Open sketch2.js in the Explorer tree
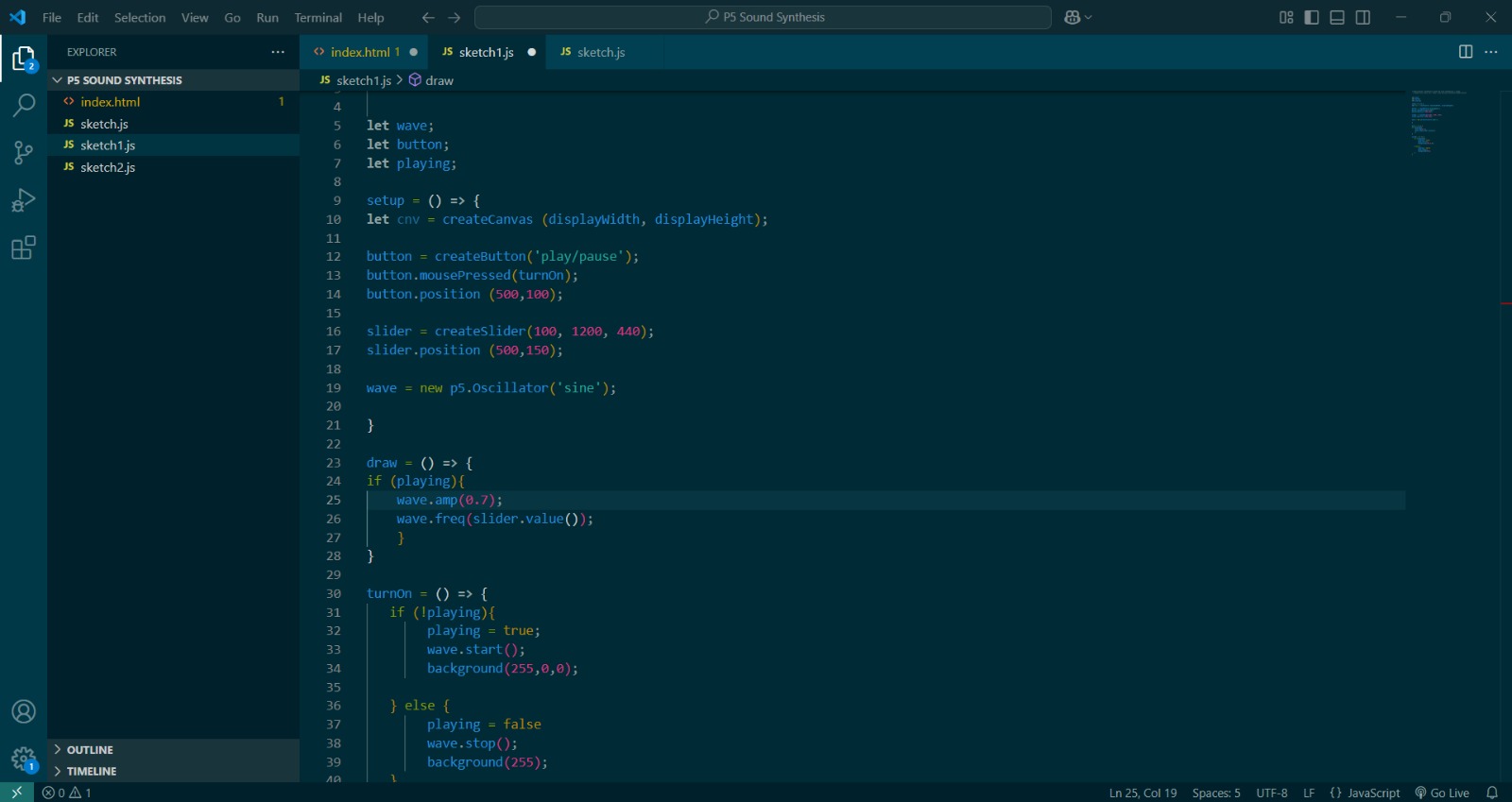 coord(173,167)
